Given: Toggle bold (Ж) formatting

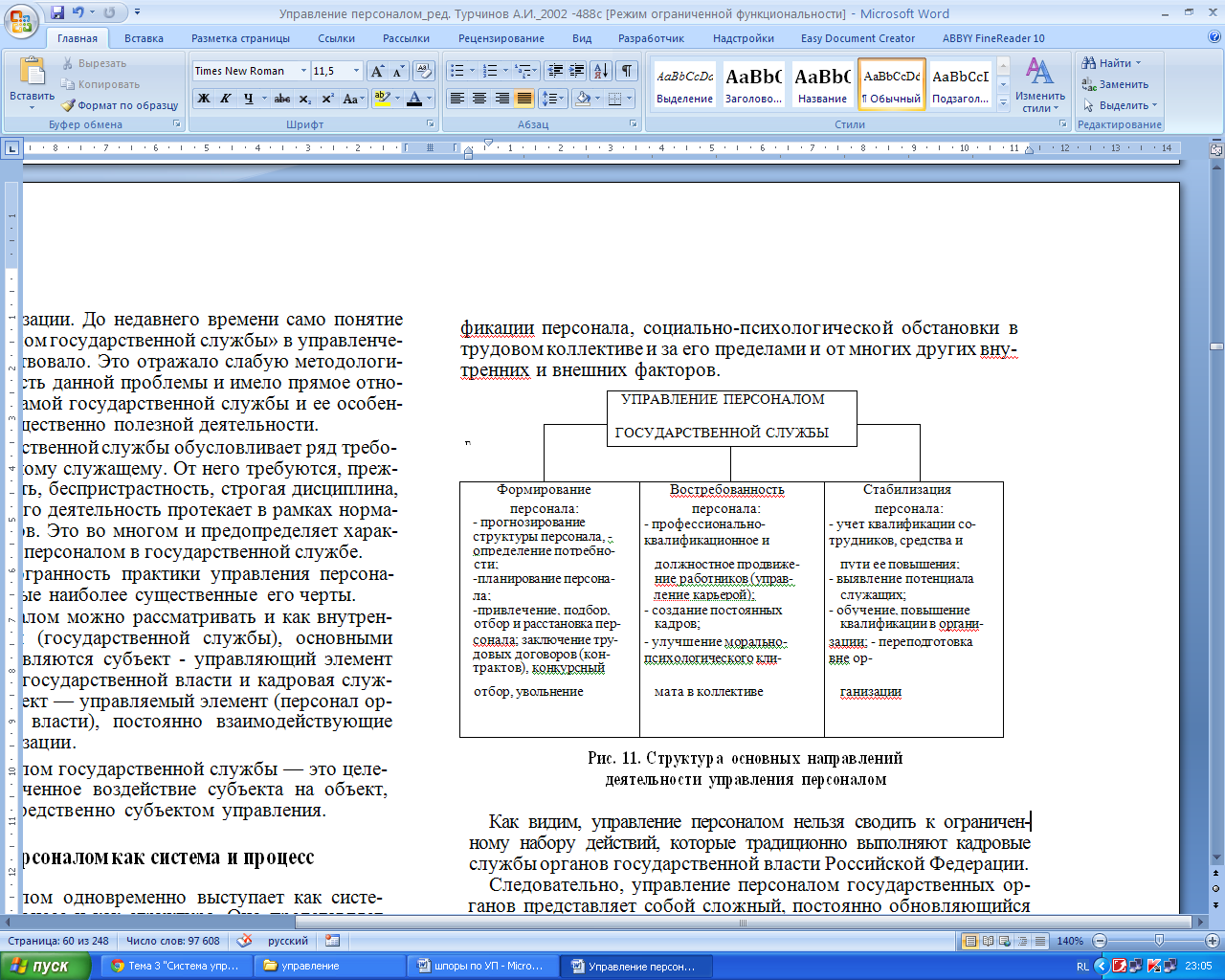Looking at the screenshot, I should point(204,99).
